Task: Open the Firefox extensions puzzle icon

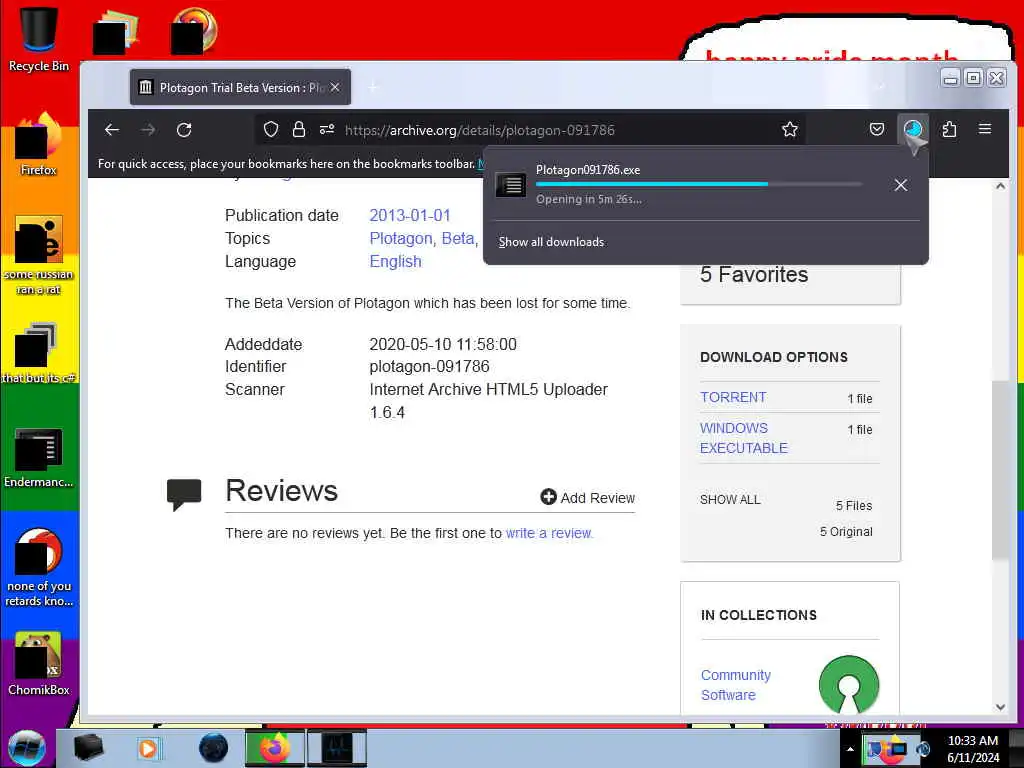Action: click(949, 129)
